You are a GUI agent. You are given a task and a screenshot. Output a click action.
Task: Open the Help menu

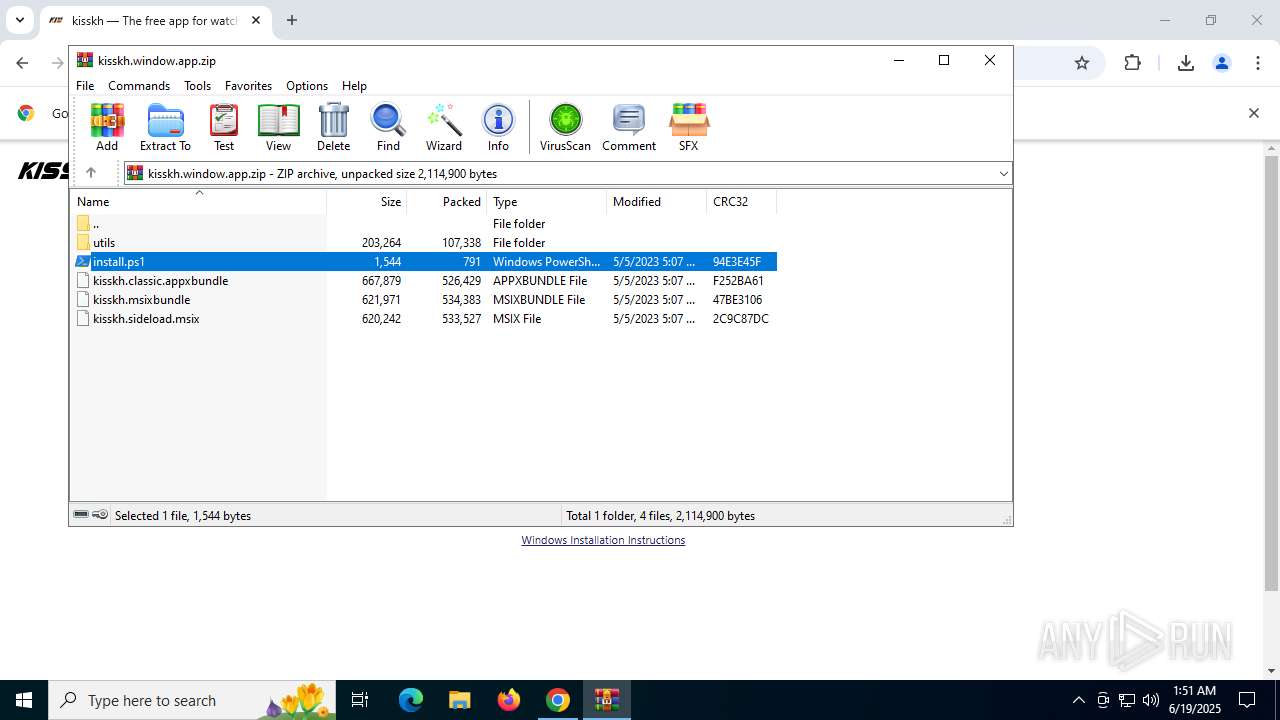pyautogui.click(x=354, y=86)
